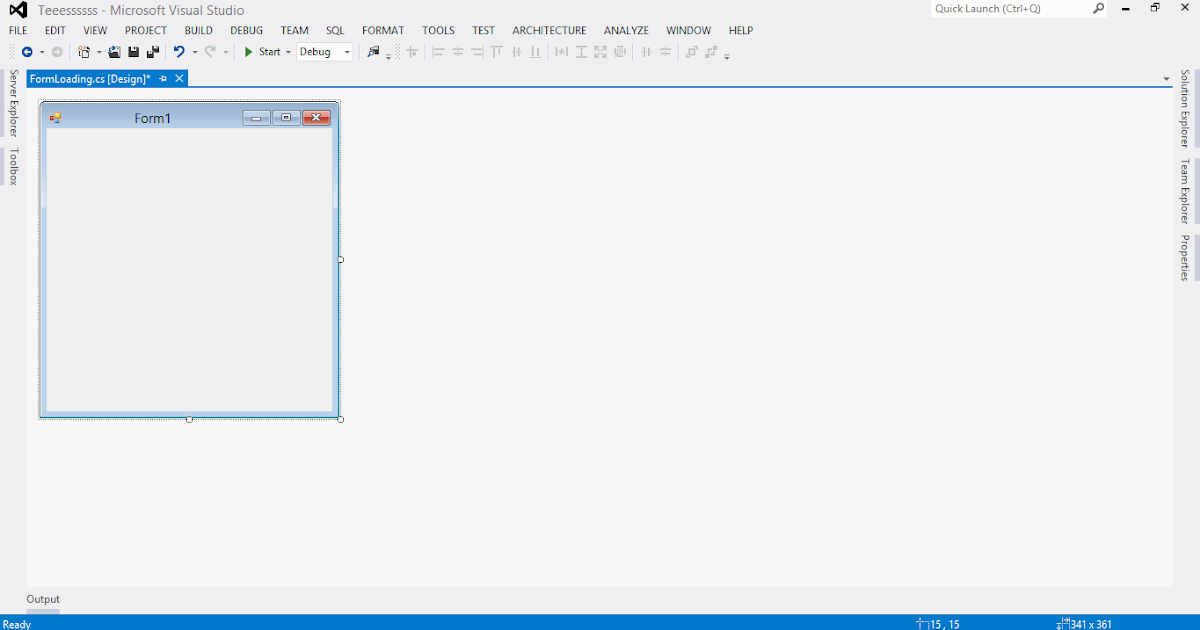Click inside the Quick Launch search field
This screenshot has height=630, width=1200.
[1010, 9]
